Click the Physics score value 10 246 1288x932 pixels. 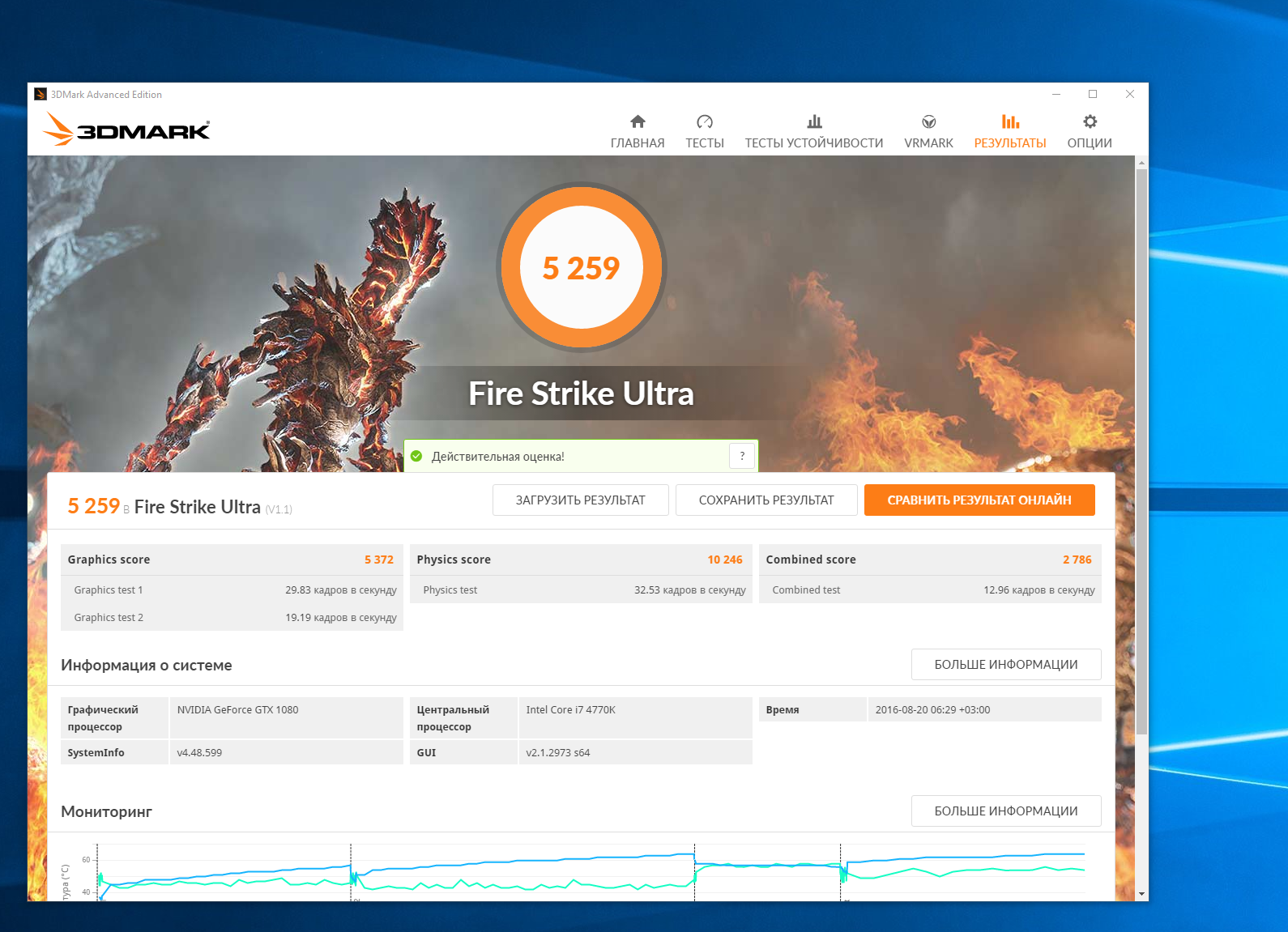point(725,560)
